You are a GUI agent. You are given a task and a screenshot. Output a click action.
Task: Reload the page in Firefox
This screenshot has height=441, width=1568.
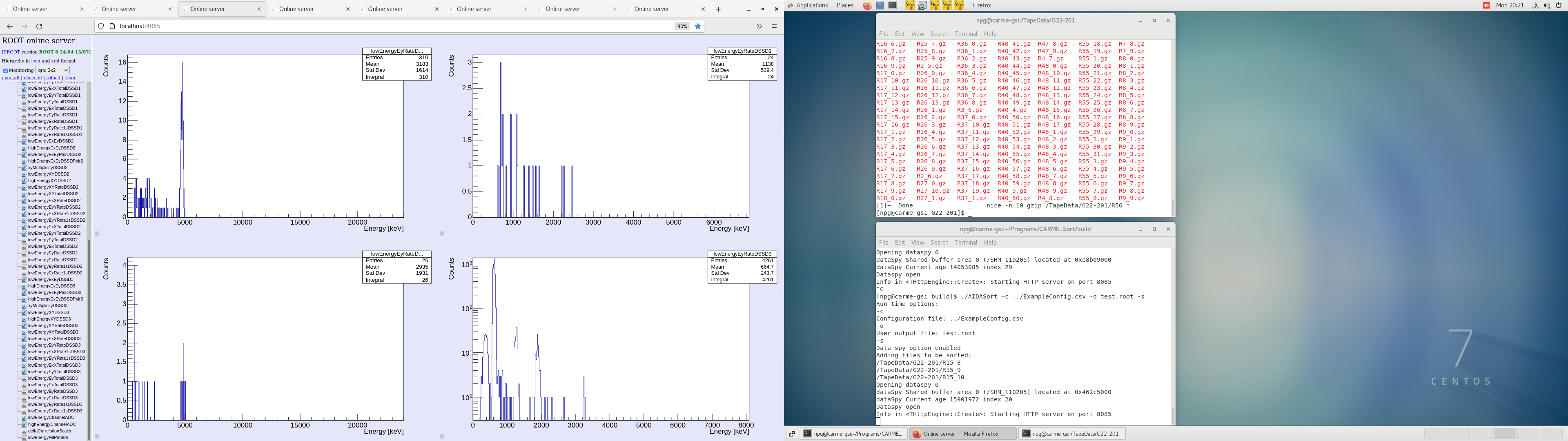click(40, 26)
